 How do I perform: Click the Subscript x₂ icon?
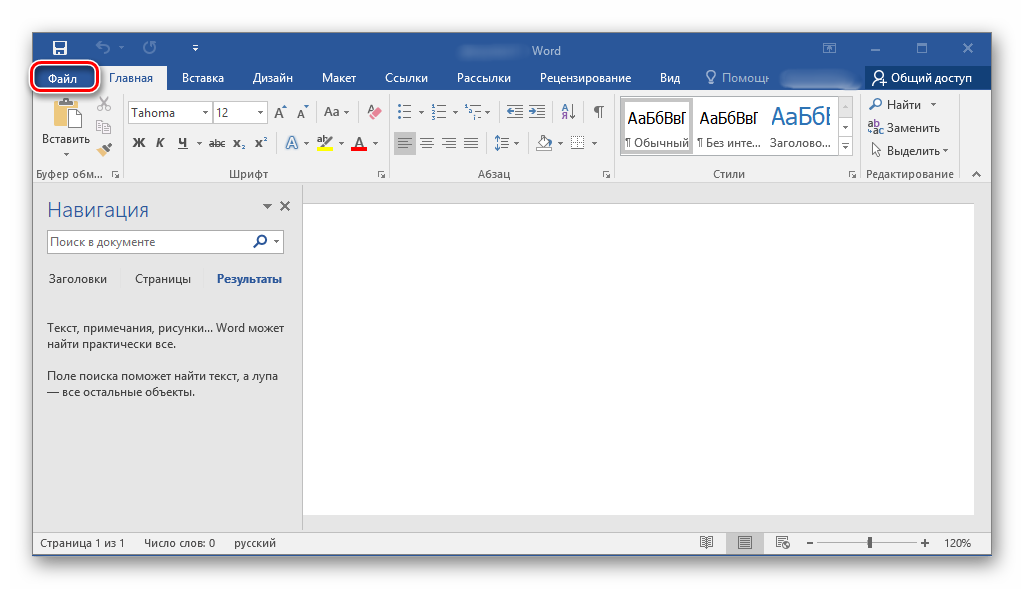click(238, 143)
